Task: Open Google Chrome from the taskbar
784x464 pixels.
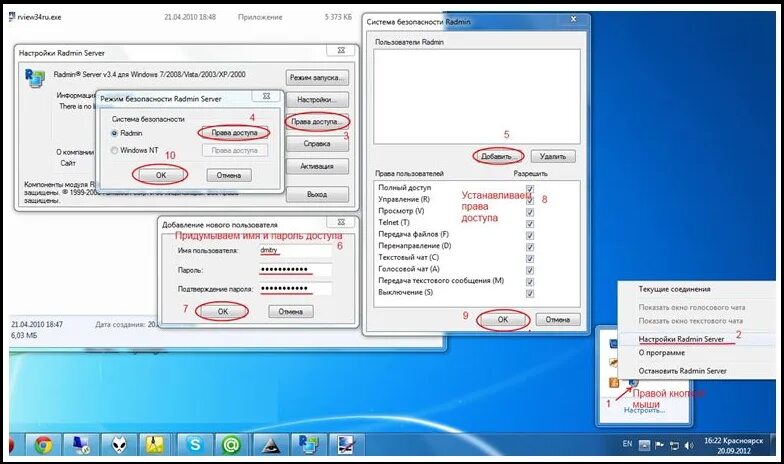Action: (44, 444)
